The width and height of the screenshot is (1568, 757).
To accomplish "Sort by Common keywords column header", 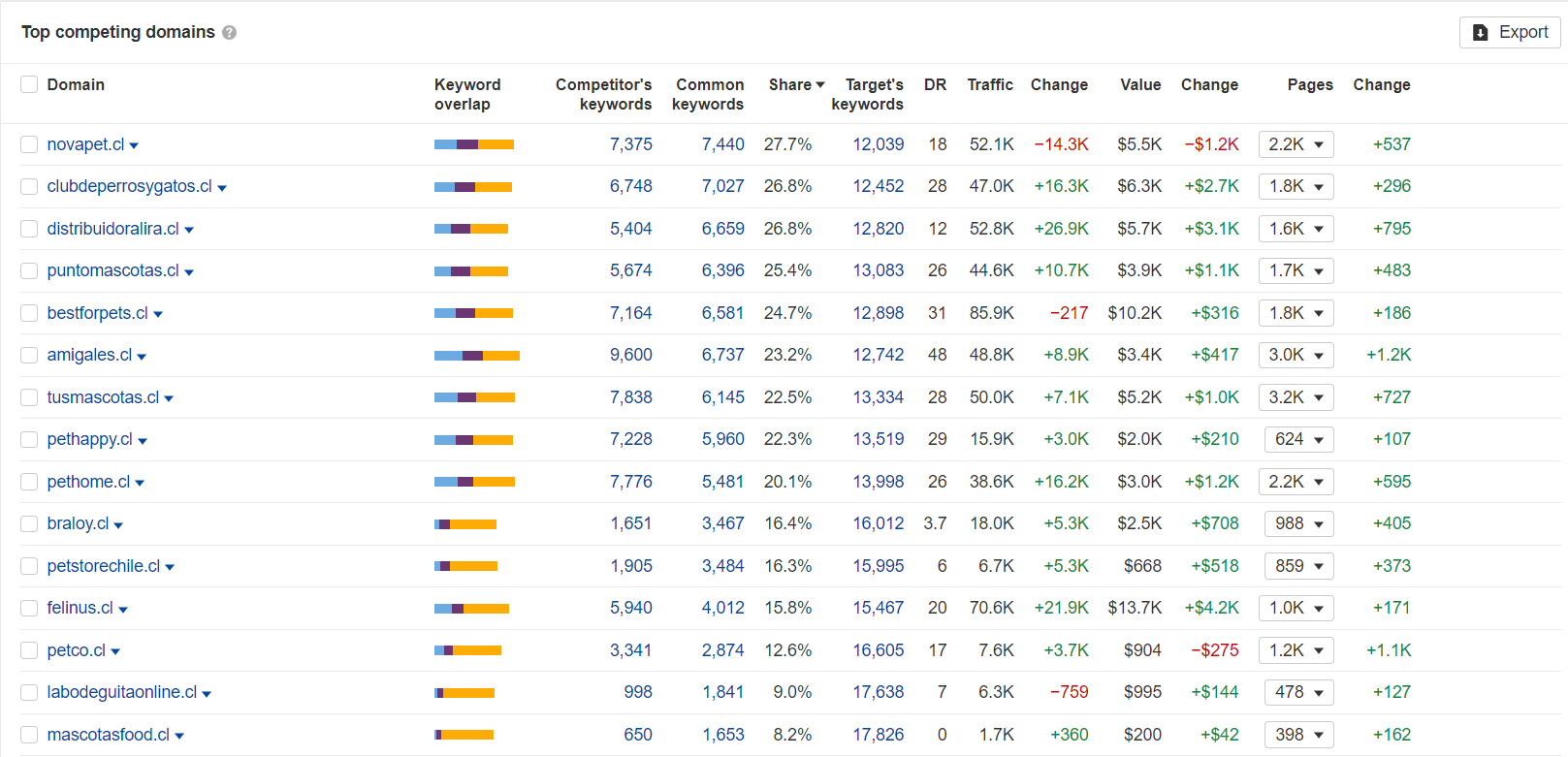I will (708, 94).
